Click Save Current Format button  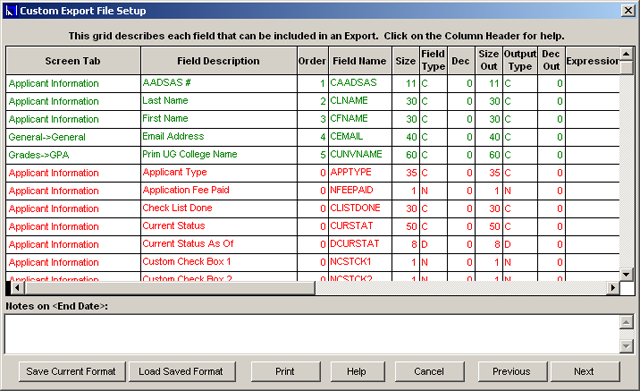point(71,371)
